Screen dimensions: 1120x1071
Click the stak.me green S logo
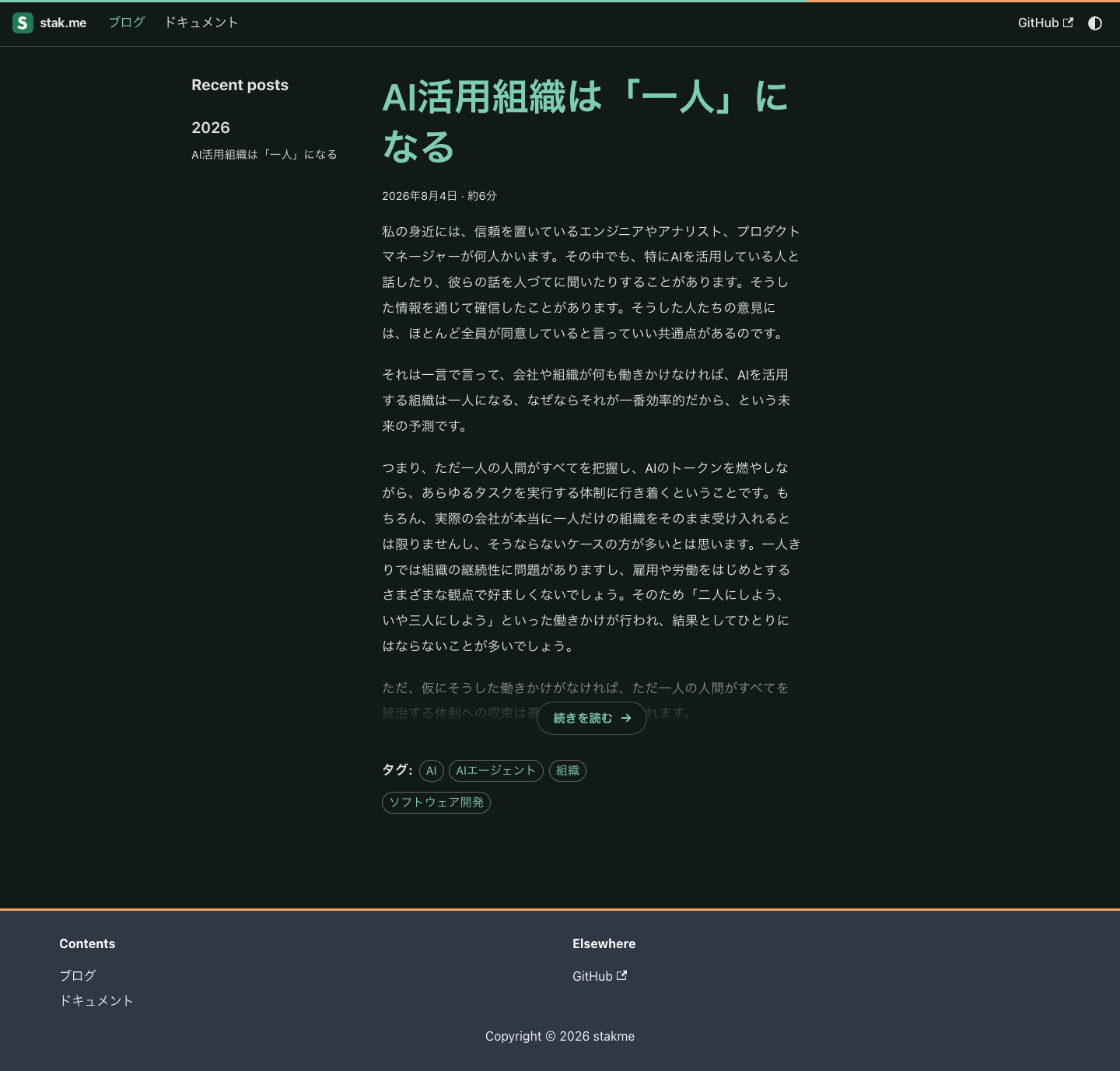tap(23, 23)
